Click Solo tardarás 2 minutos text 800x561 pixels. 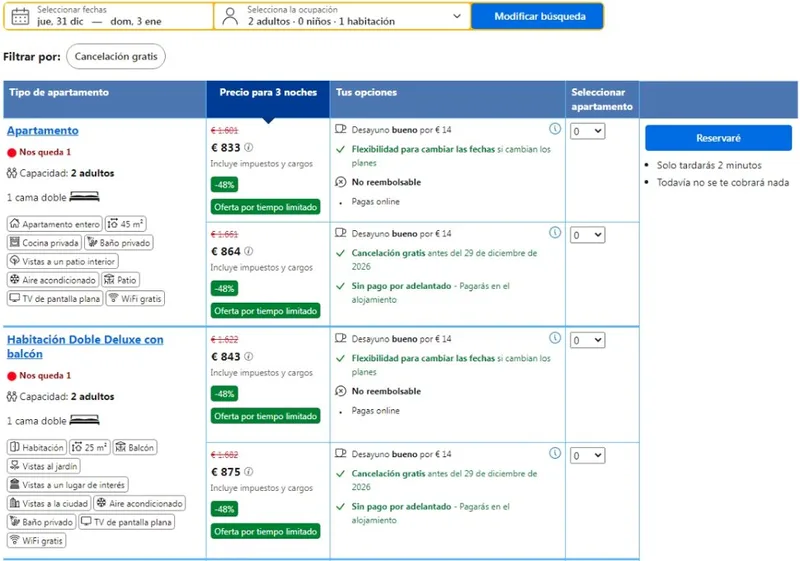click(709, 165)
